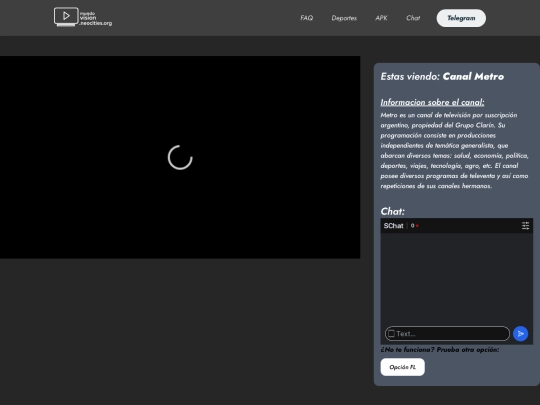Screen dimensions: 540x405
Task: Go to the Deportes section
Action: 344,18
